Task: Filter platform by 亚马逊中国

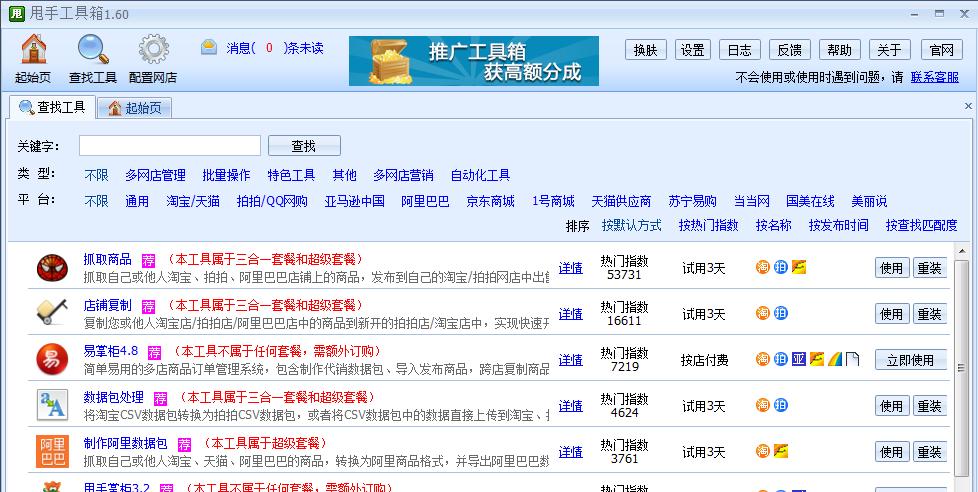Action: point(354,201)
